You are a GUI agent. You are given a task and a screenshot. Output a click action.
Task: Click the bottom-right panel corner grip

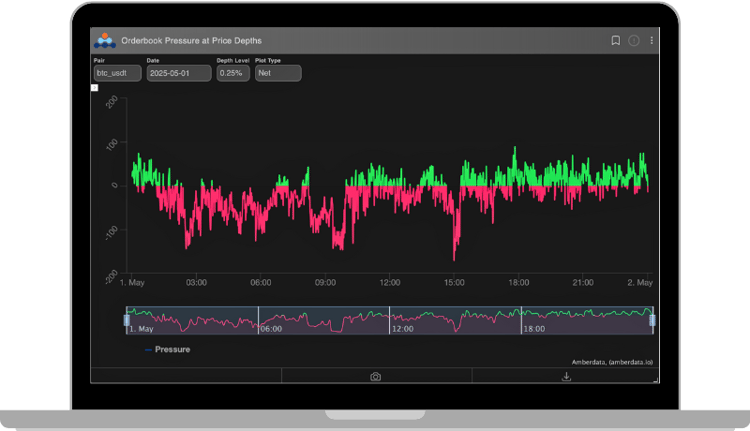coord(656,380)
